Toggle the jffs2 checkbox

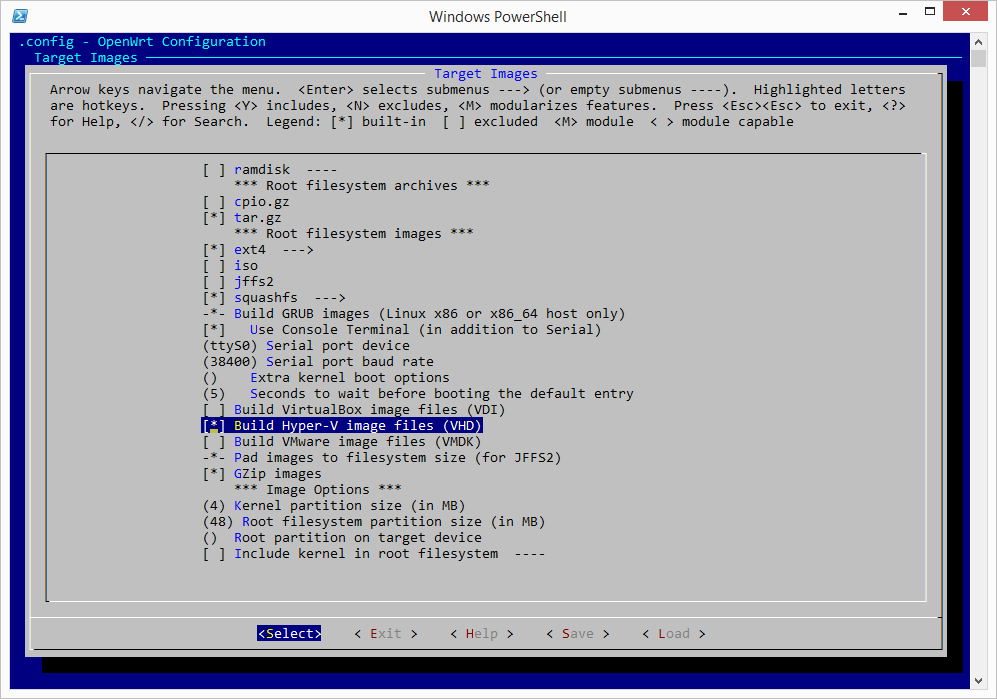(x=214, y=282)
